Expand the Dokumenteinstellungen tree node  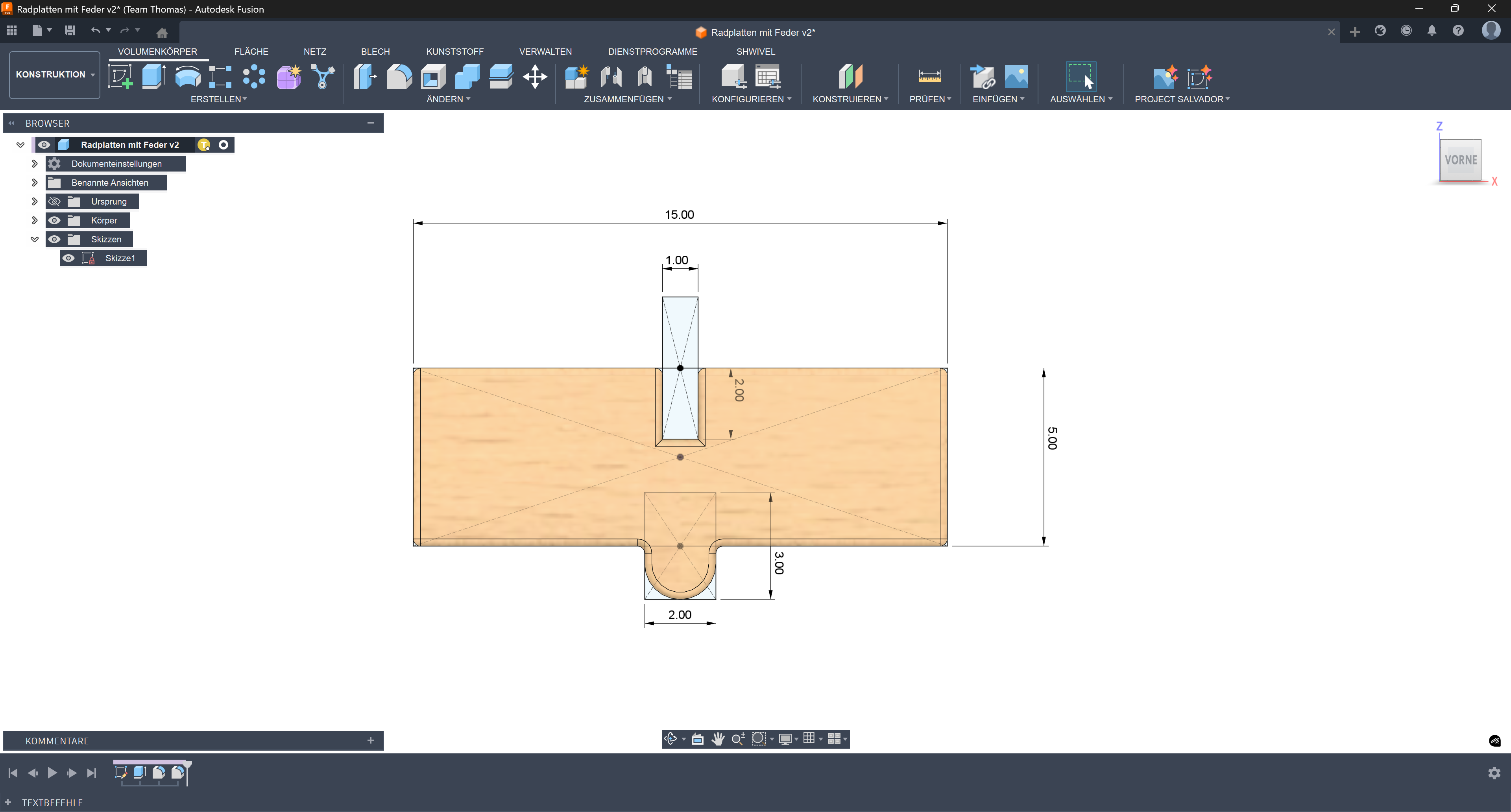tap(35, 164)
